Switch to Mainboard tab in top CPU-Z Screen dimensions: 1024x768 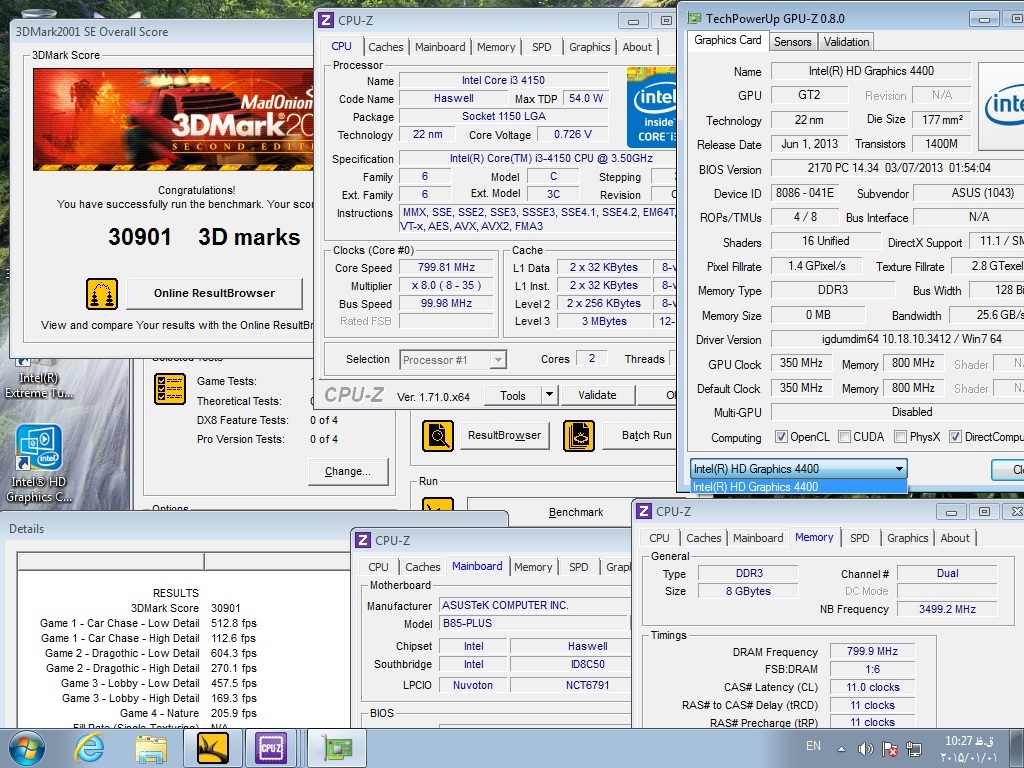pyautogui.click(x=440, y=47)
